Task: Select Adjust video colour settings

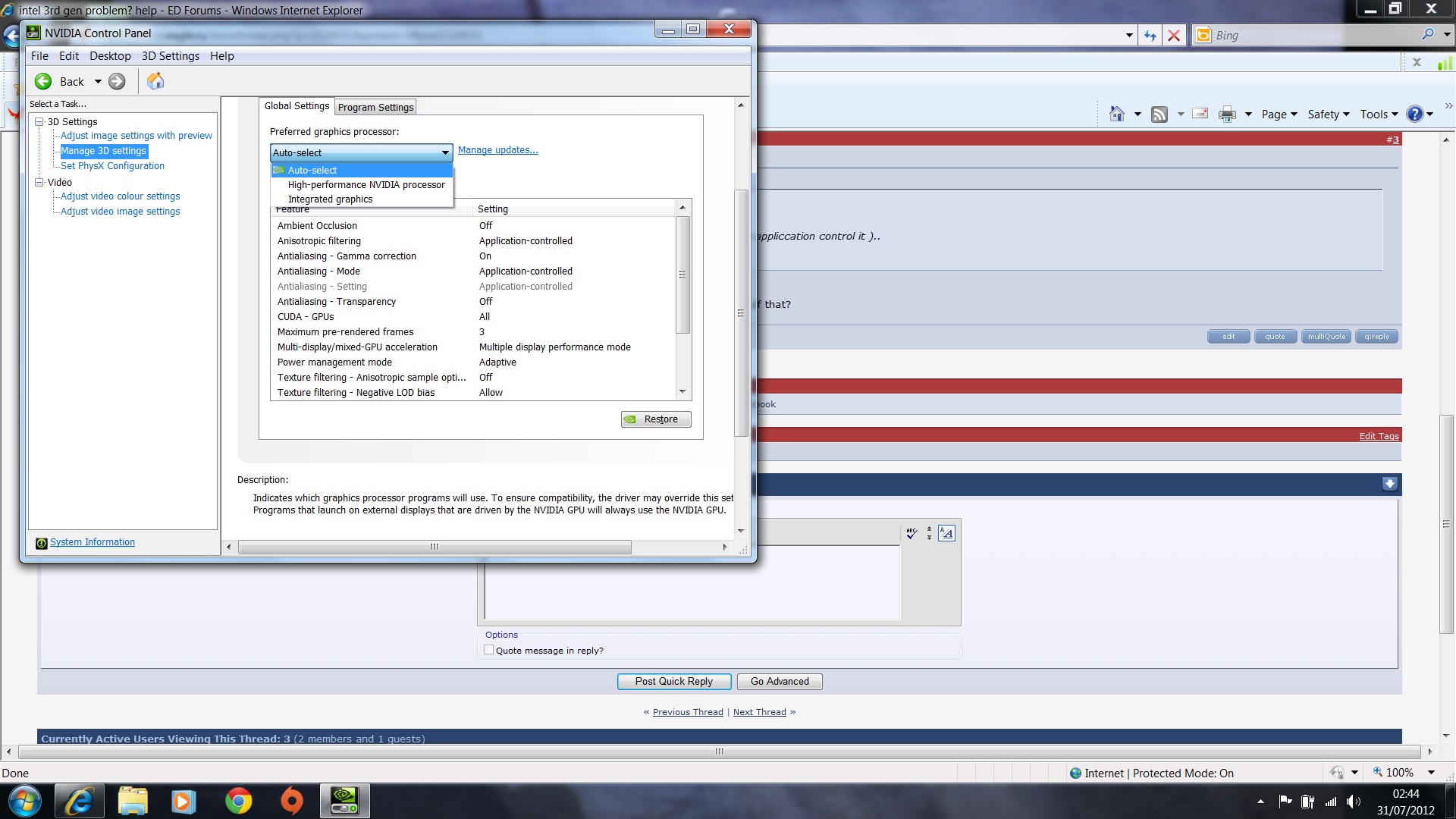Action: [121, 196]
